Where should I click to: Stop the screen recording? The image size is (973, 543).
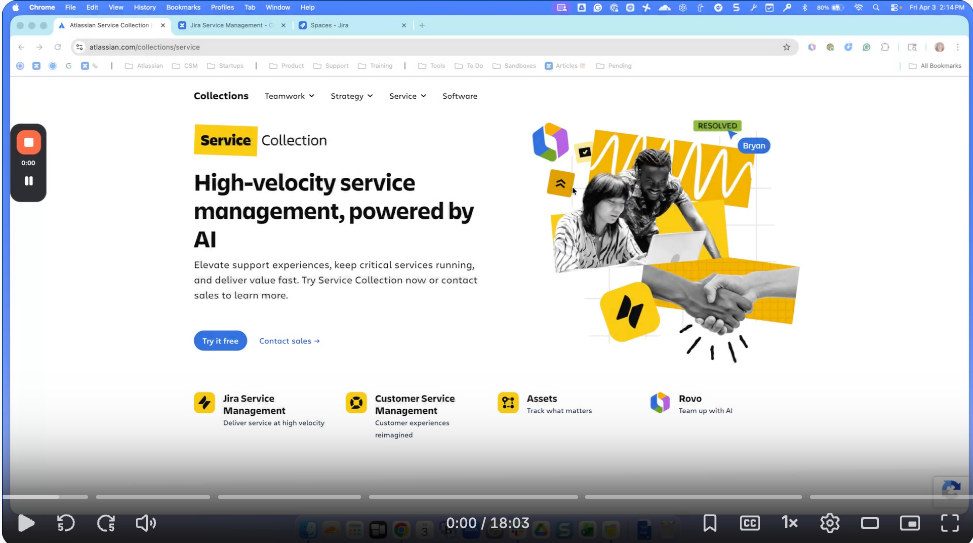29,142
